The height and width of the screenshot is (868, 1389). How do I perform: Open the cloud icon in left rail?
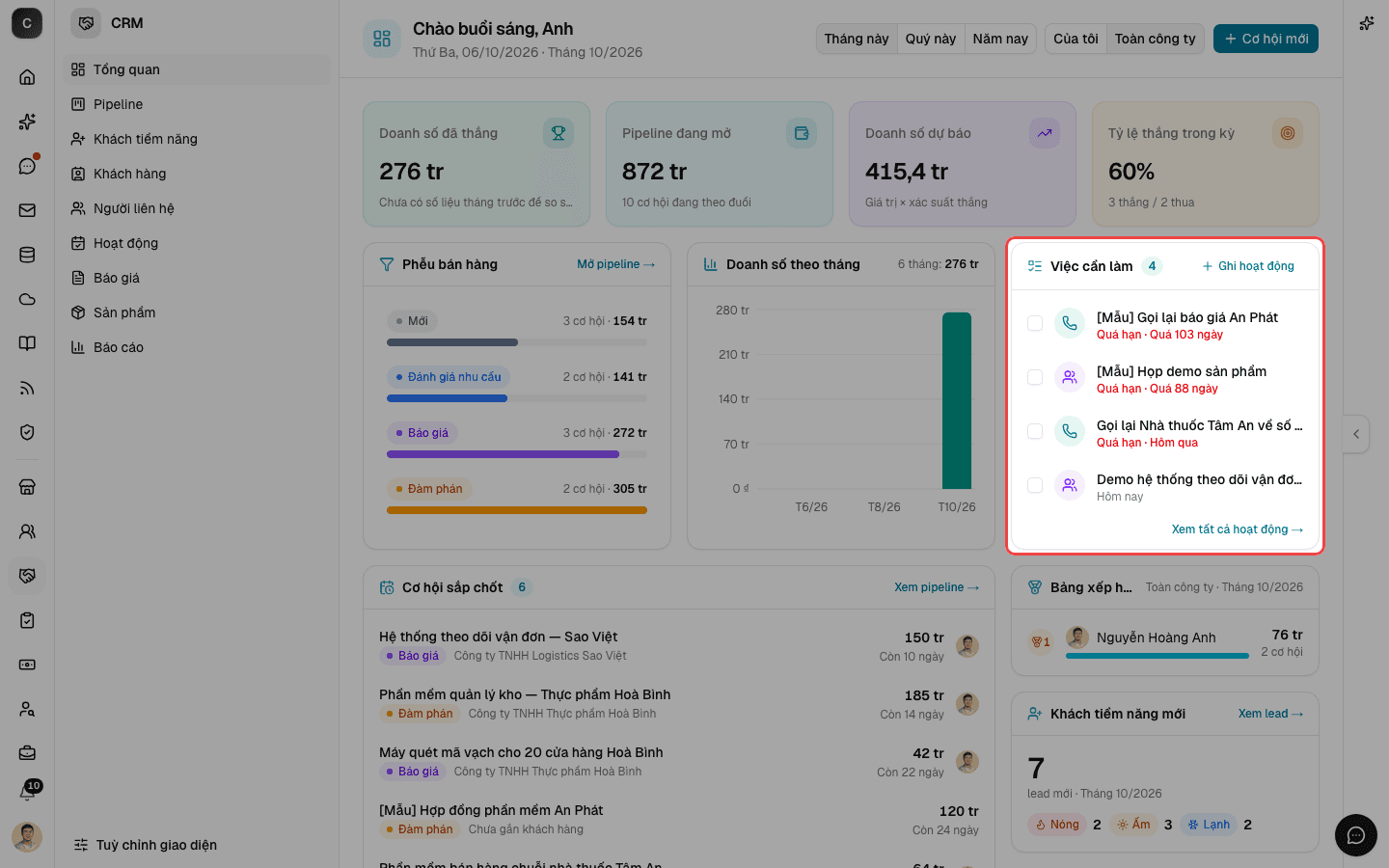click(x=27, y=299)
